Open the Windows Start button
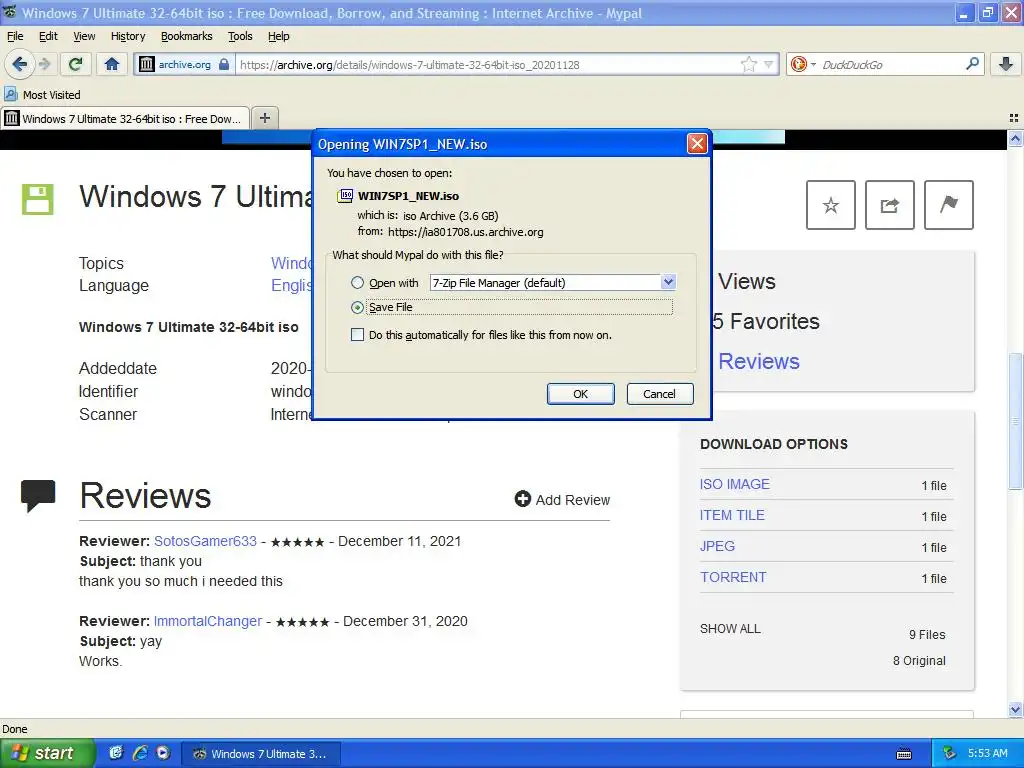 click(48, 754)
